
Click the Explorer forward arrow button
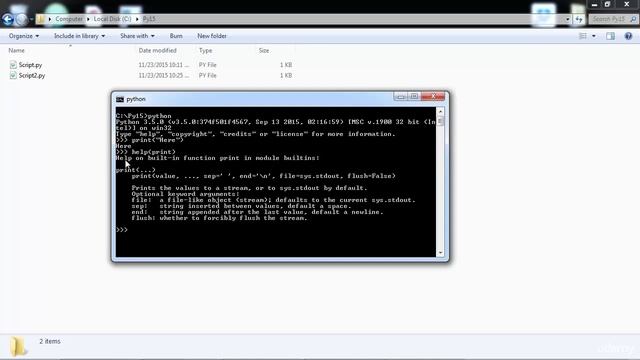tap(22, 19)
